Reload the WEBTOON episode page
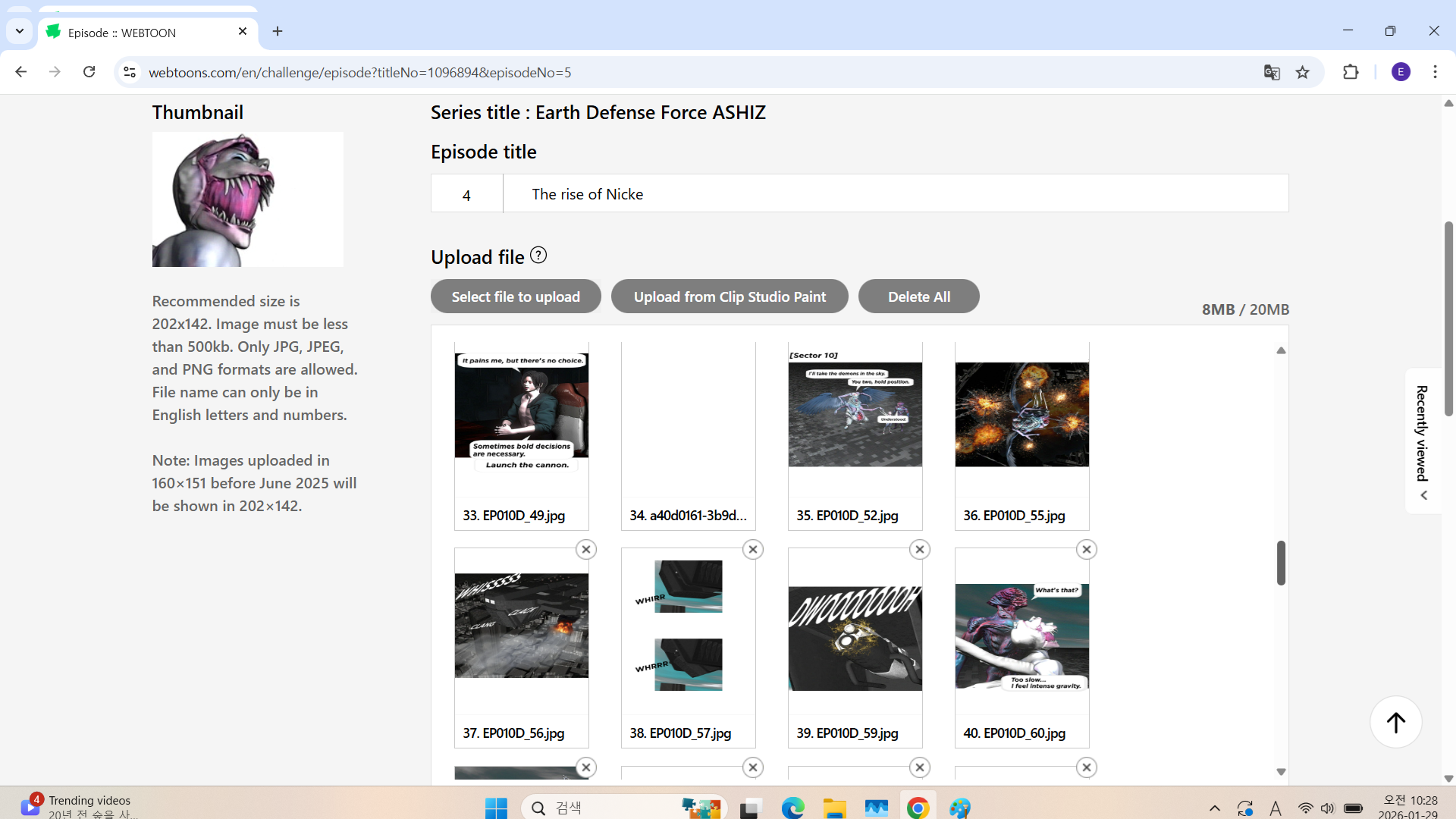This screenshot has width=1456, height=819. point(89,72)
